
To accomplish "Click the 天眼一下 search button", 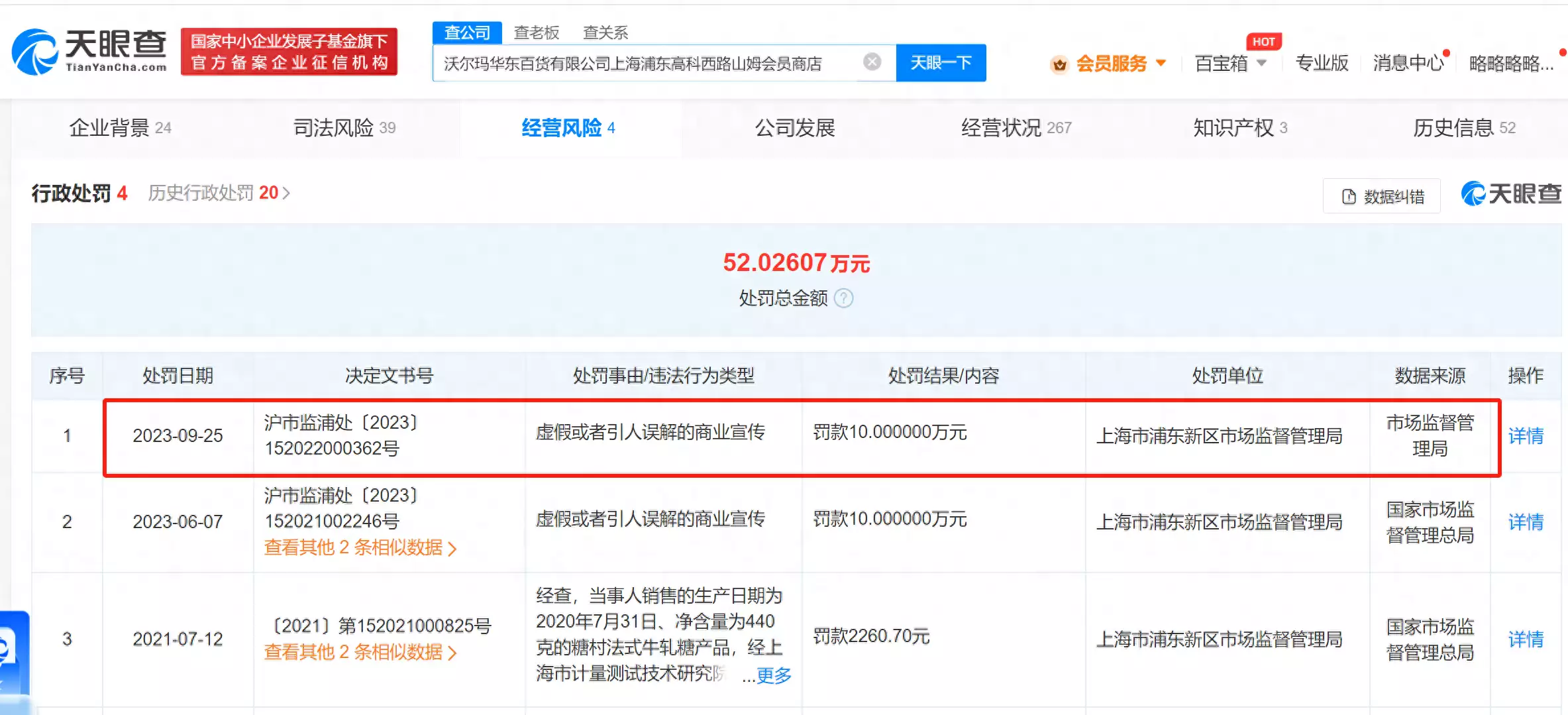I will [941, 63].
